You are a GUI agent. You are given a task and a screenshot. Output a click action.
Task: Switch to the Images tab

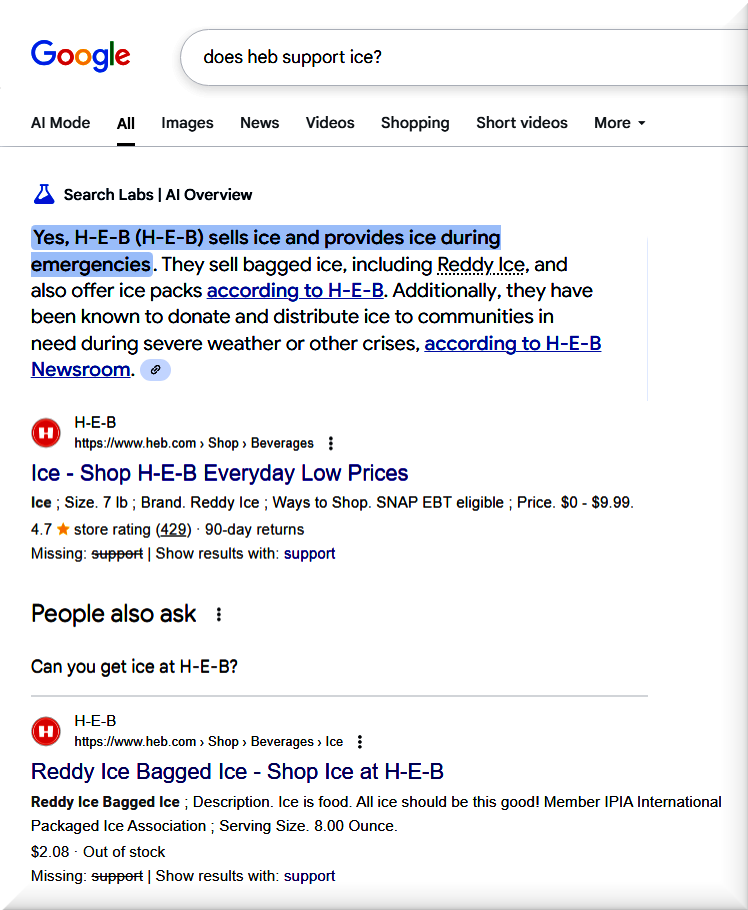pyautogui.click(x=187, y=123)
